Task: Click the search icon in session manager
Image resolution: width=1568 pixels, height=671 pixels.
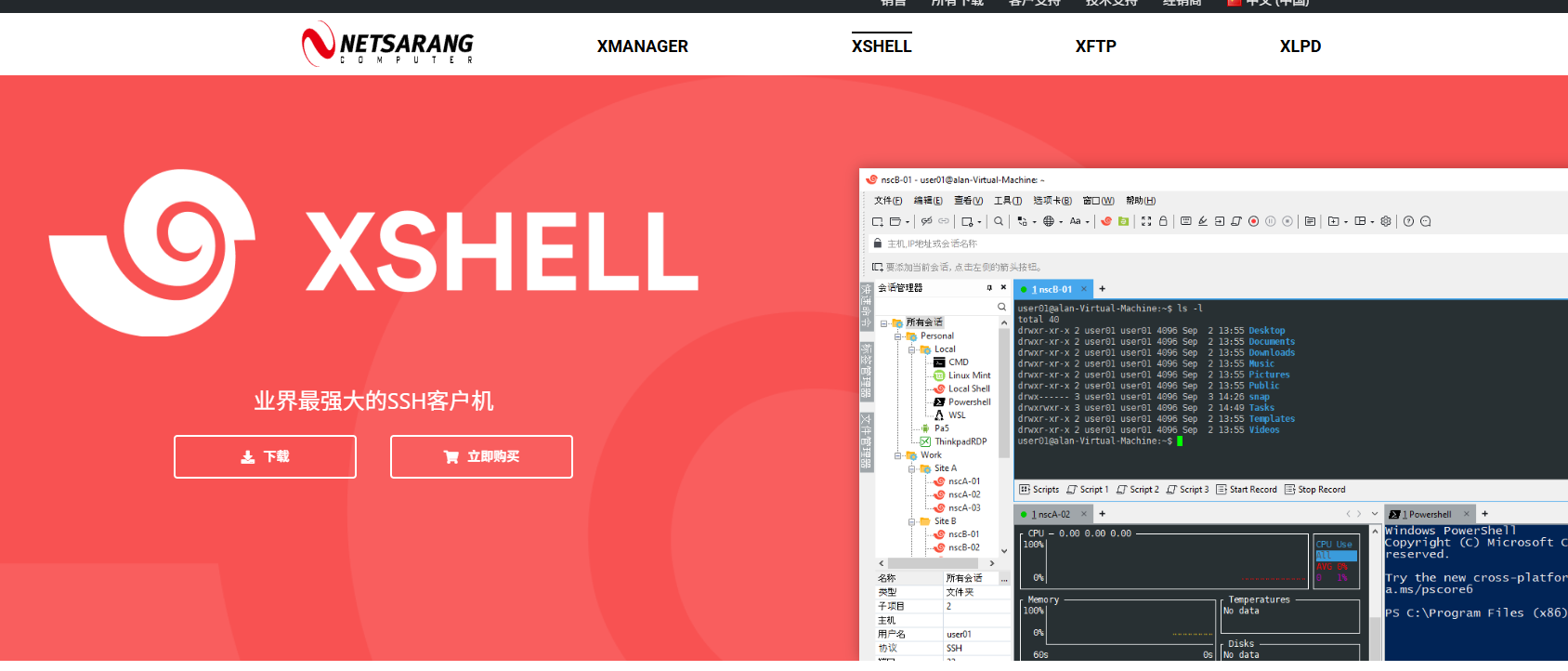Action: (1001, 307)
